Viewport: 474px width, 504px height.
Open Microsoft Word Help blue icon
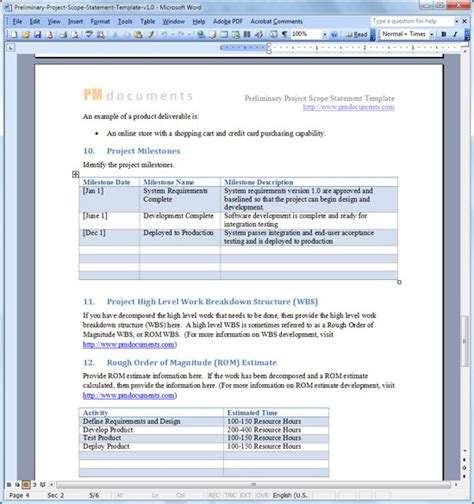tap(334, 34)
